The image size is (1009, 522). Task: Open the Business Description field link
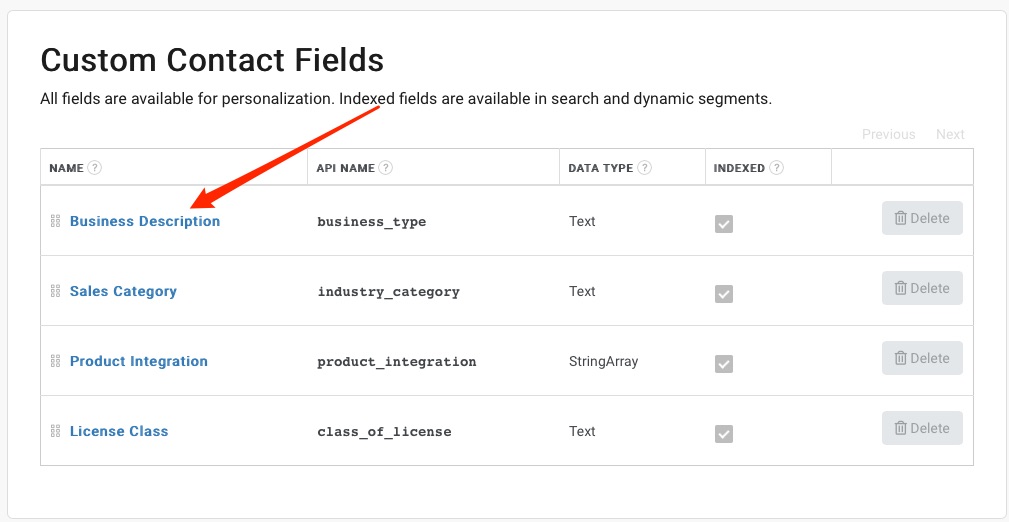[145, 221]
